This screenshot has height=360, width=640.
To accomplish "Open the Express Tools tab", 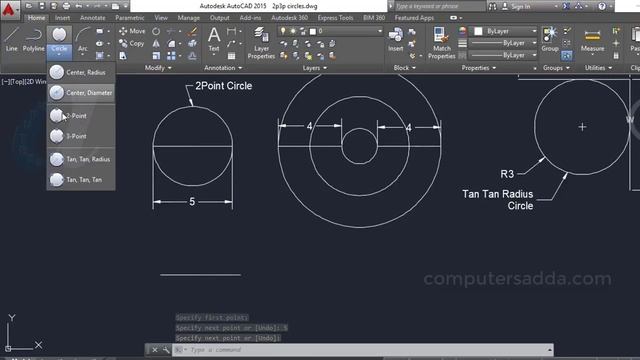I will 336,18.
